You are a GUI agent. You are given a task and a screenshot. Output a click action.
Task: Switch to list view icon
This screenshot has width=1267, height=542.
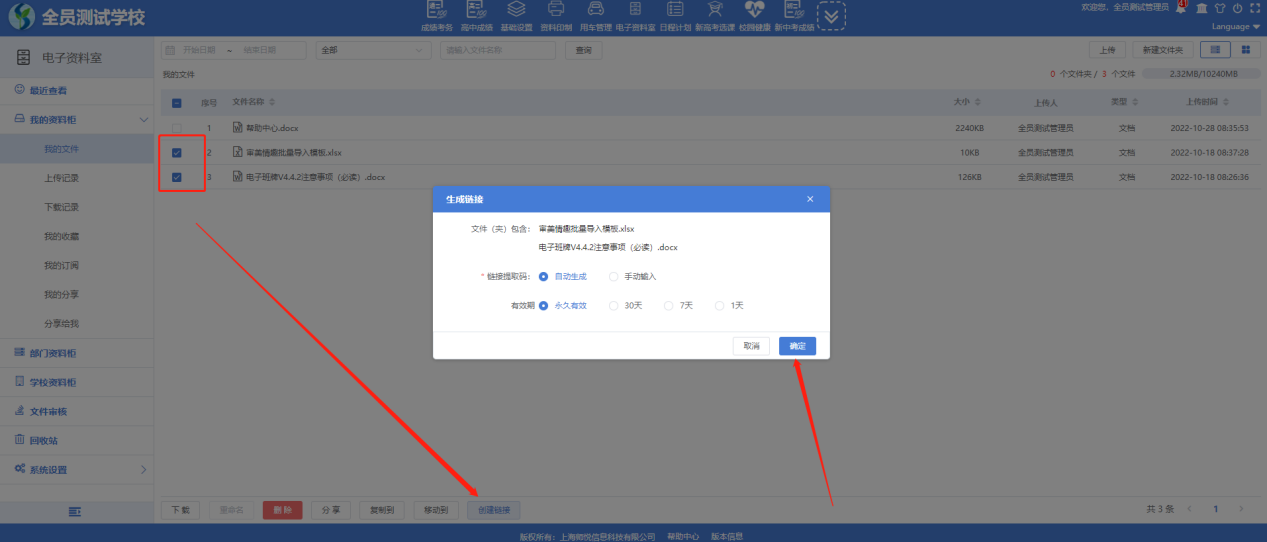click(x=1215, y=49)
